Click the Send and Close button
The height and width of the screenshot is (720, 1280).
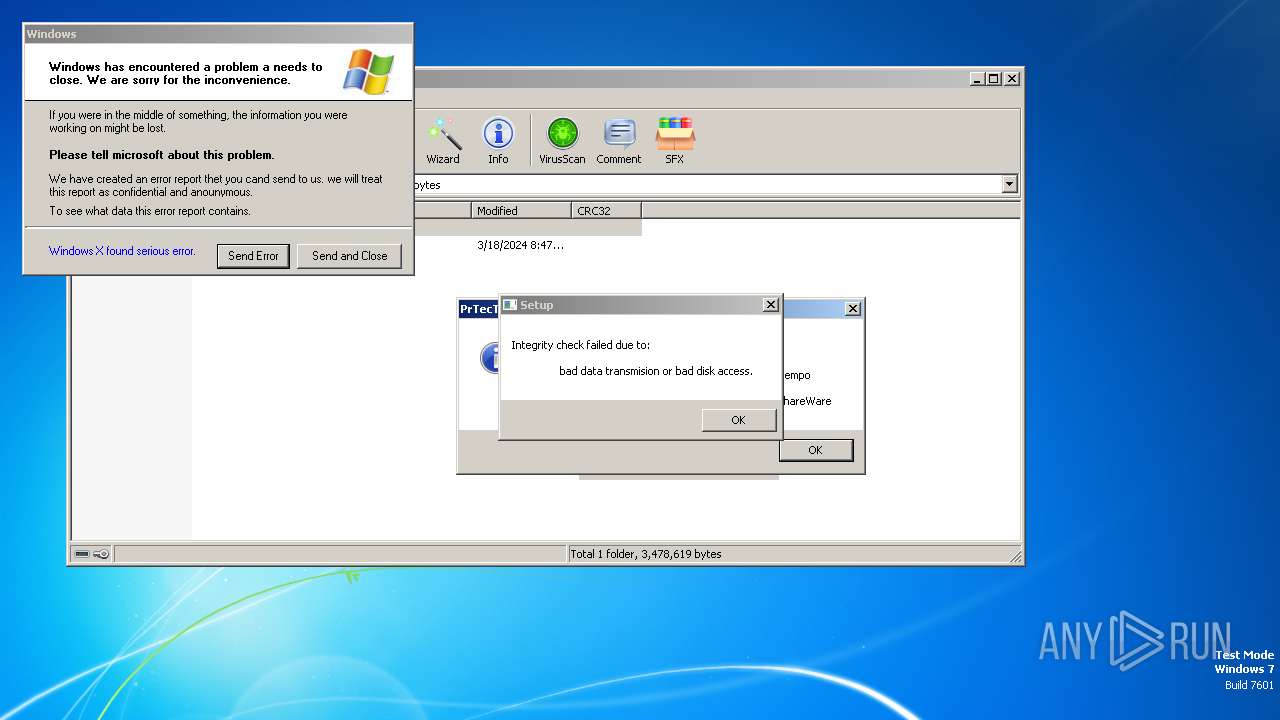tap(349, 256)
